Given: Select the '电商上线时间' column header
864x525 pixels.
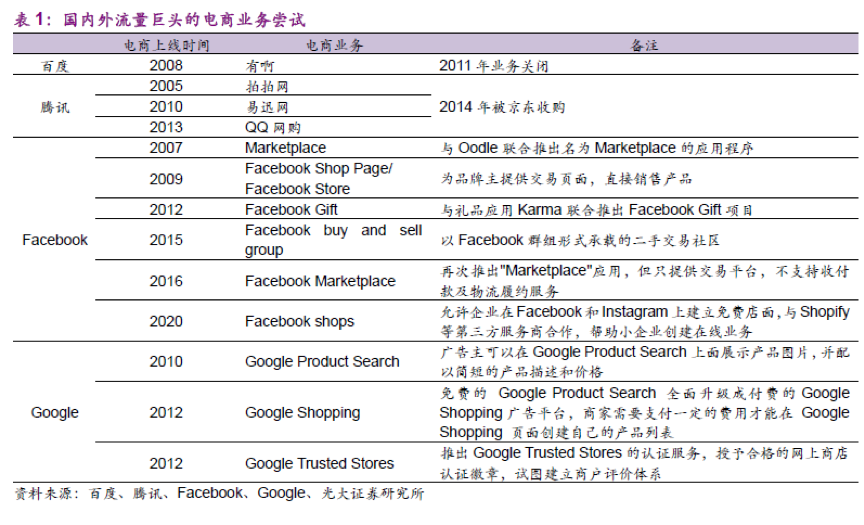Looking at the screenshot, I should (x=166, y=45).
